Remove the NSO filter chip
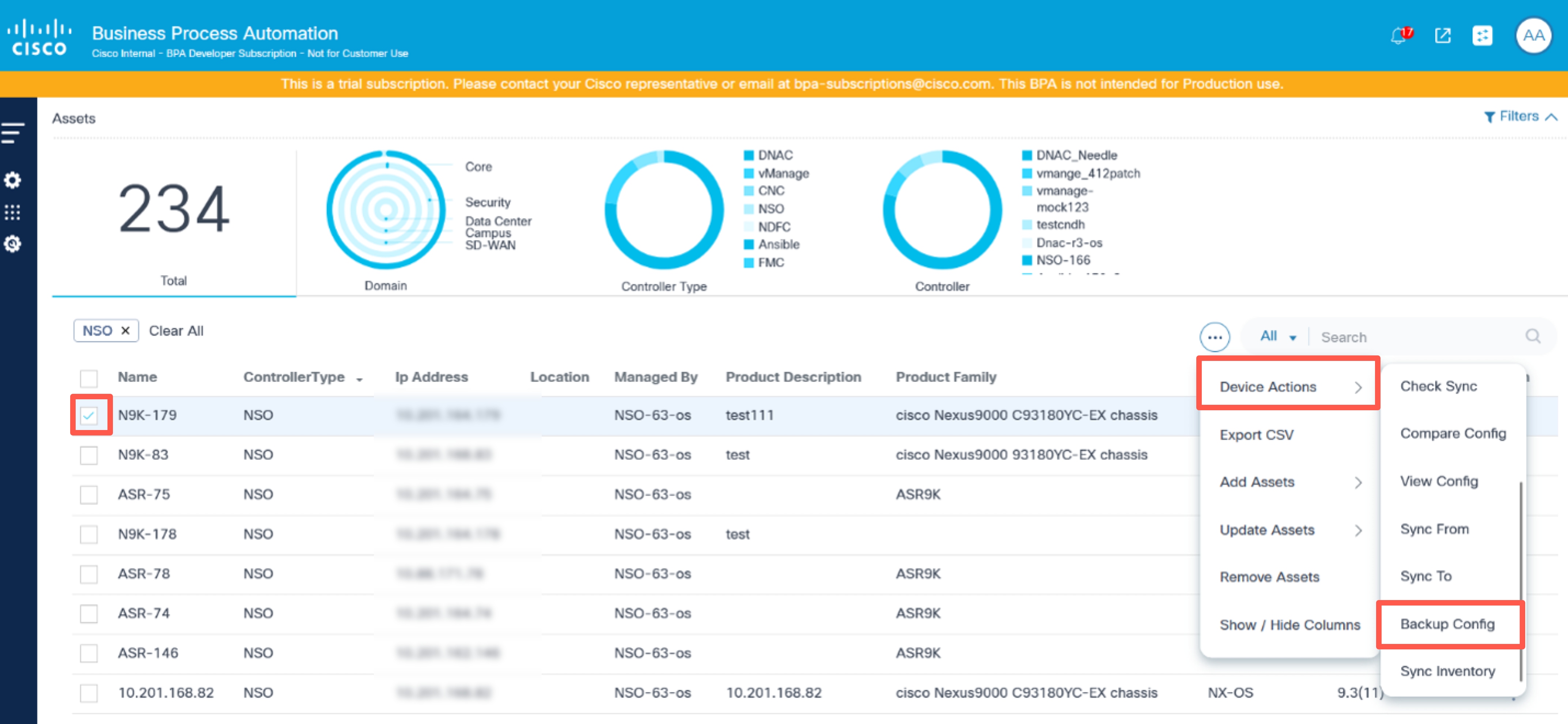Screen dimensions: 1568x724 [x=125, y=331]
